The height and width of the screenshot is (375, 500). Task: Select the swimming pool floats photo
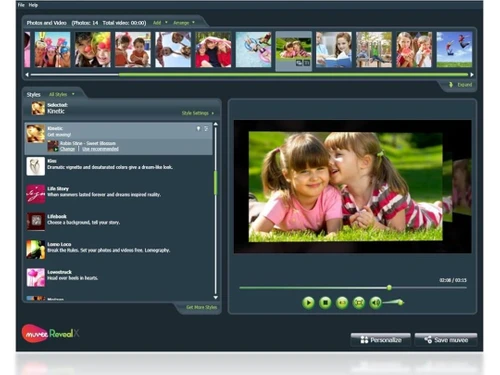coord(253,50)
